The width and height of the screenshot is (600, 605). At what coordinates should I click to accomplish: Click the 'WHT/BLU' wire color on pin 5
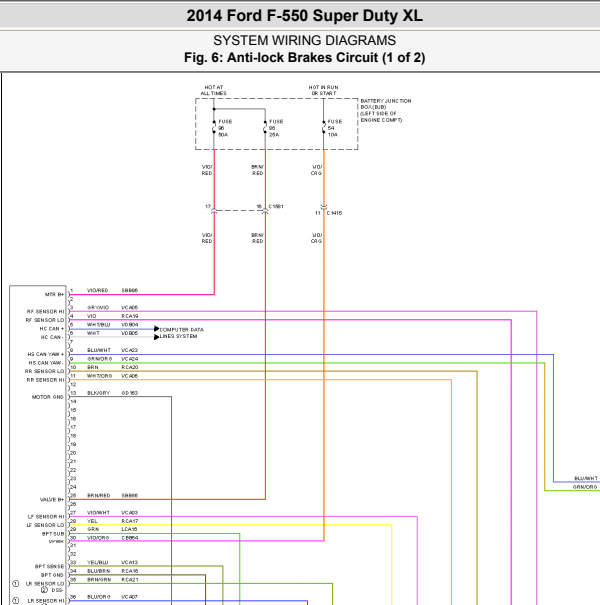pyautogui.click(x=98, y=325)
